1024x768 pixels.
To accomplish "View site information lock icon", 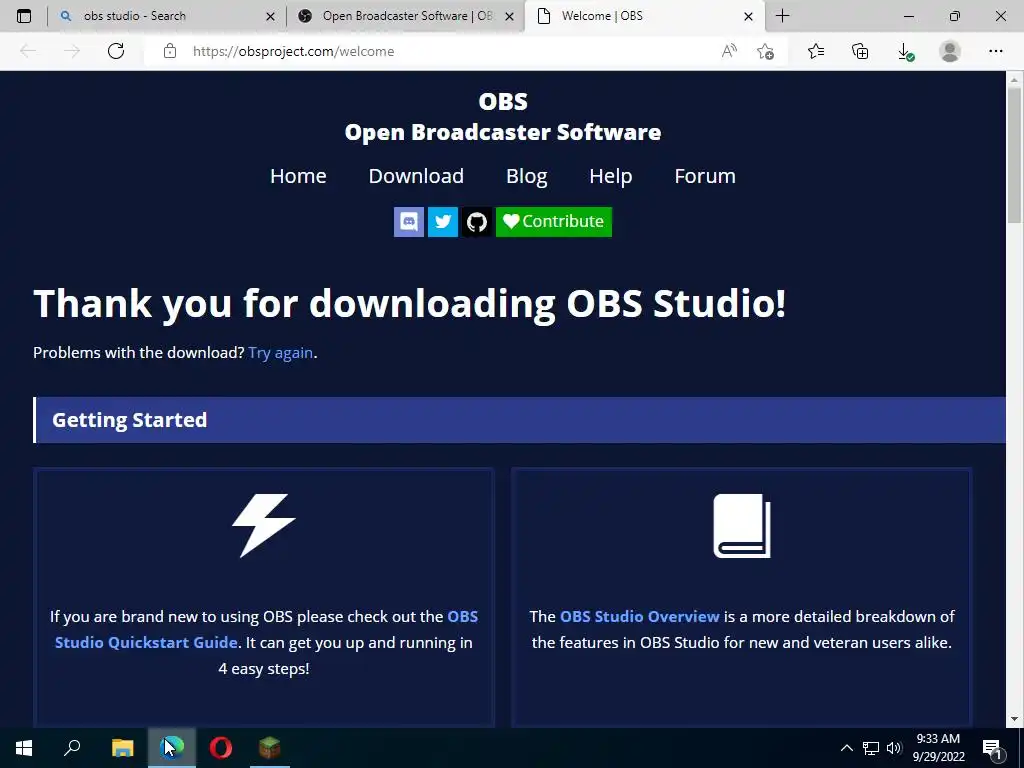I will click(170, 51).
